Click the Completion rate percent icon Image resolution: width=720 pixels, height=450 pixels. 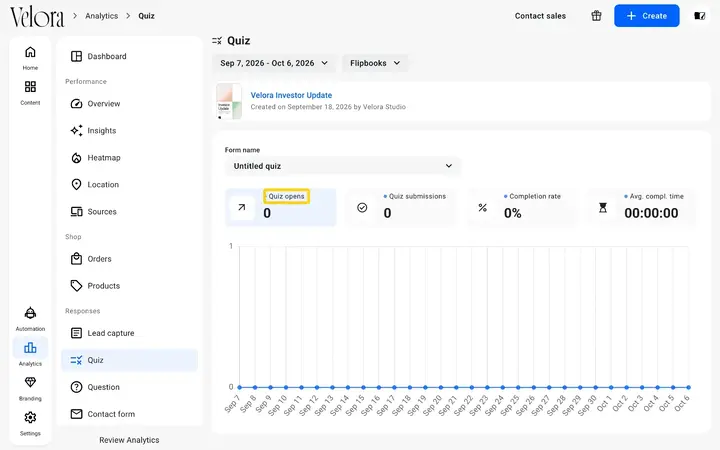coord(483,208)
